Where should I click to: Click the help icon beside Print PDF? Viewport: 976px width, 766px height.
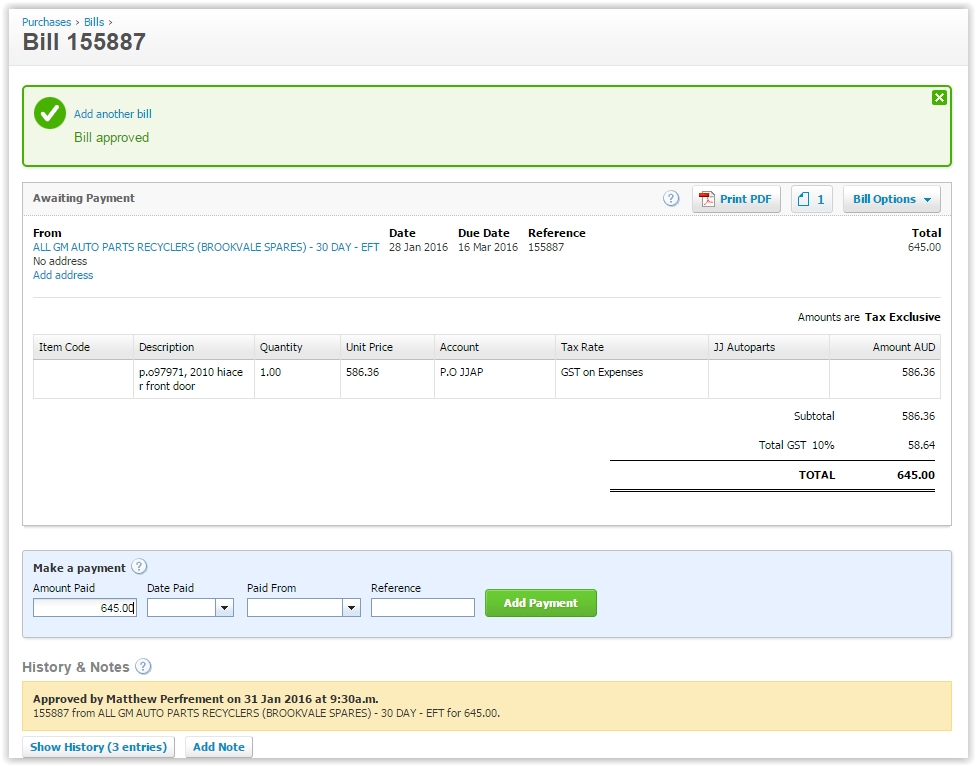(x=671, y=199)
